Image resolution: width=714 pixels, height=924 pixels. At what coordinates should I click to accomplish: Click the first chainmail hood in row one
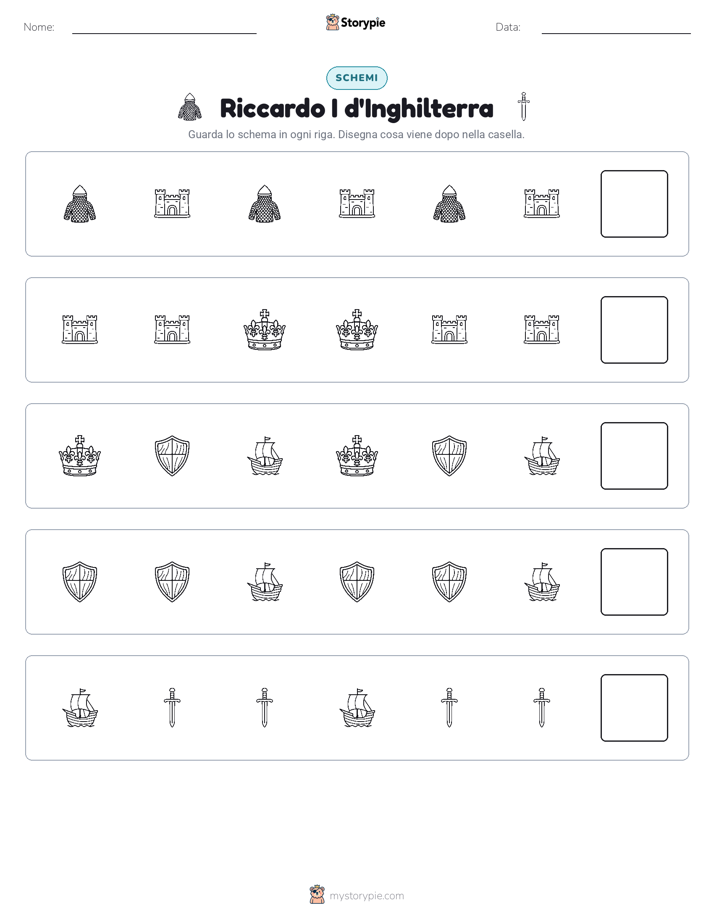[80, 204]
